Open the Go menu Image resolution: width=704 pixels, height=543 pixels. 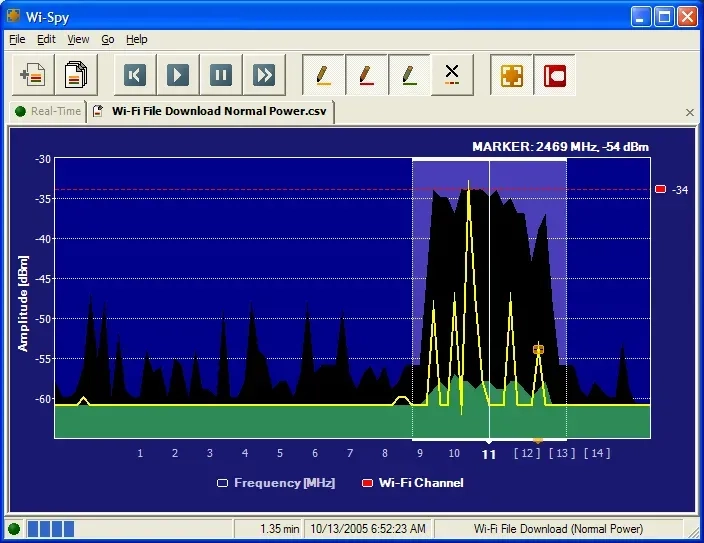click(x=107, y=40)
